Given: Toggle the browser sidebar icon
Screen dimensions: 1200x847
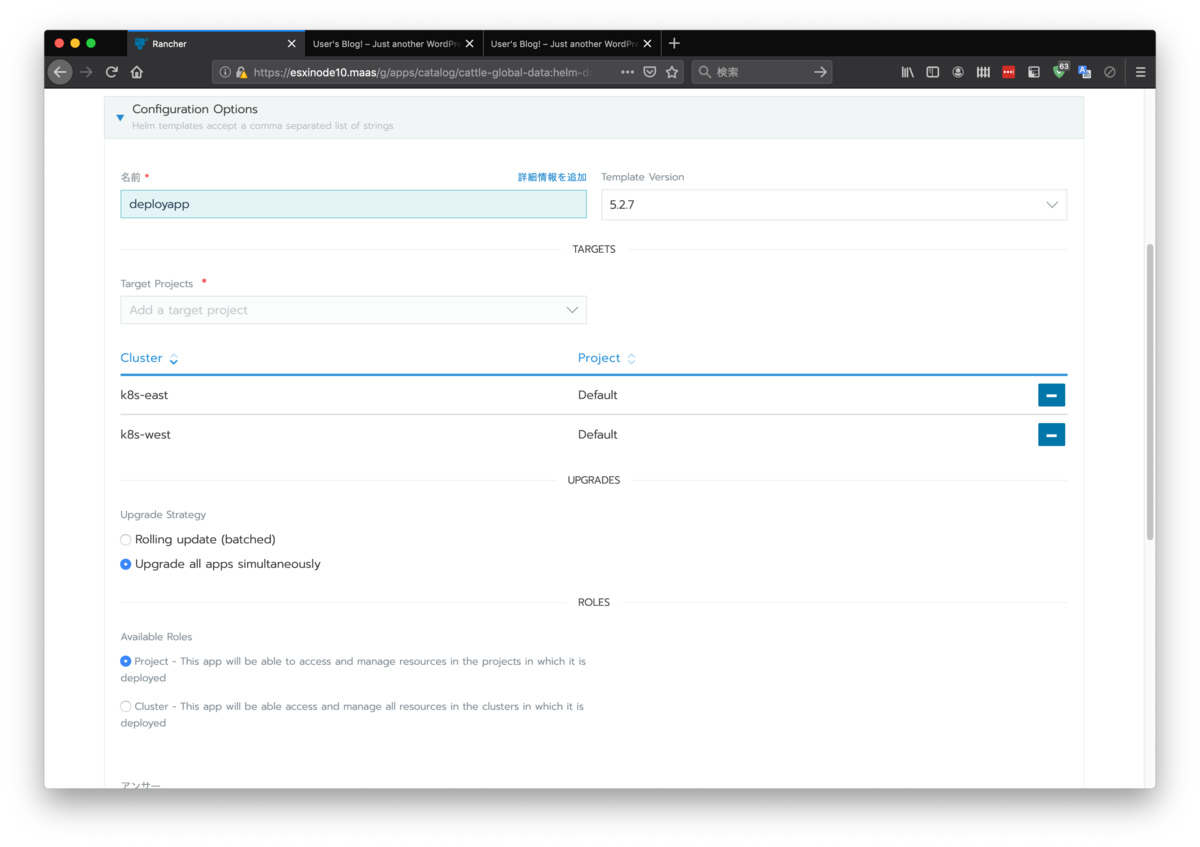Looking at the screenshot, I should 933,72.
